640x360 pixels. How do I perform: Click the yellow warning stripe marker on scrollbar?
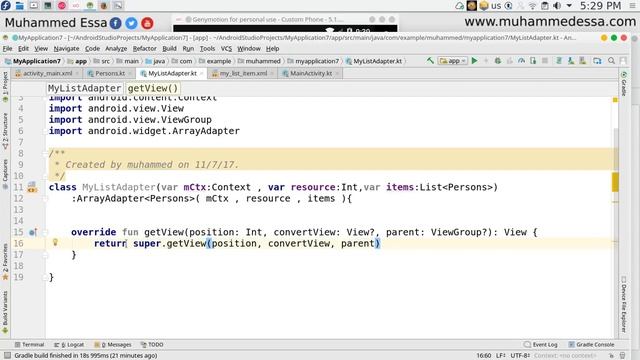(615, 182)
